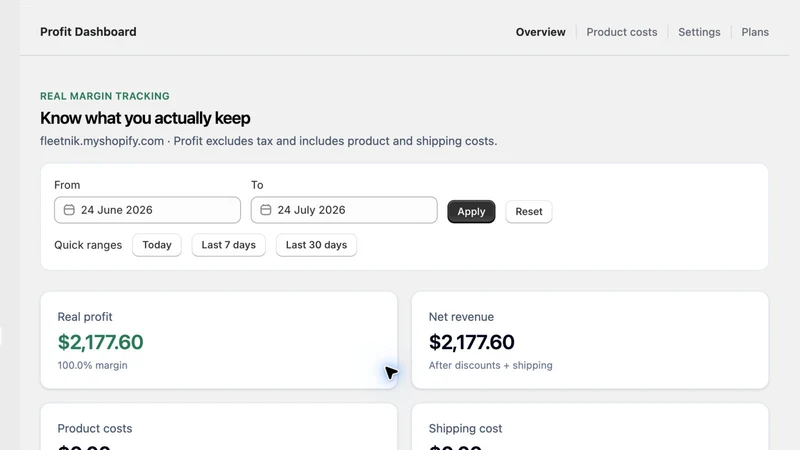Open the Overview tab
The width and height of the screenshot is (800, 450).
pyautogui.click(x=540, y=32)
